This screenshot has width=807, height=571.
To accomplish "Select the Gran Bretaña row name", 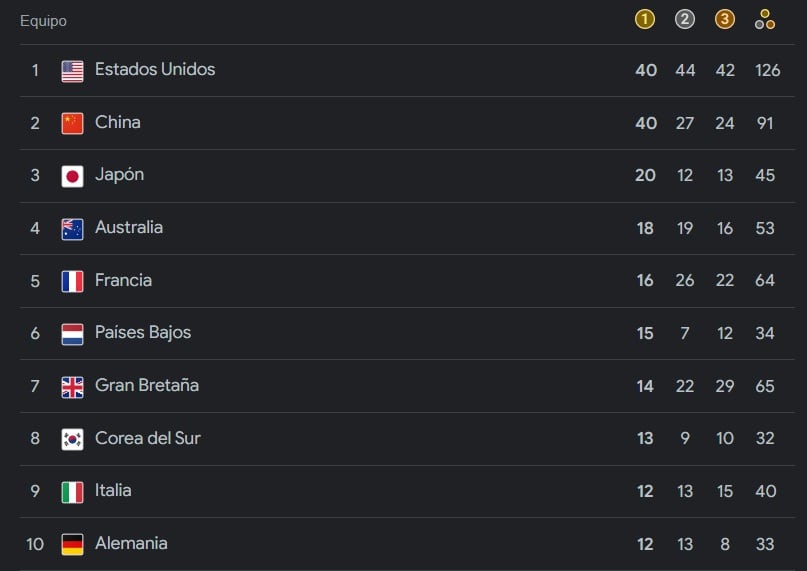I will click(x=147, y=385).
